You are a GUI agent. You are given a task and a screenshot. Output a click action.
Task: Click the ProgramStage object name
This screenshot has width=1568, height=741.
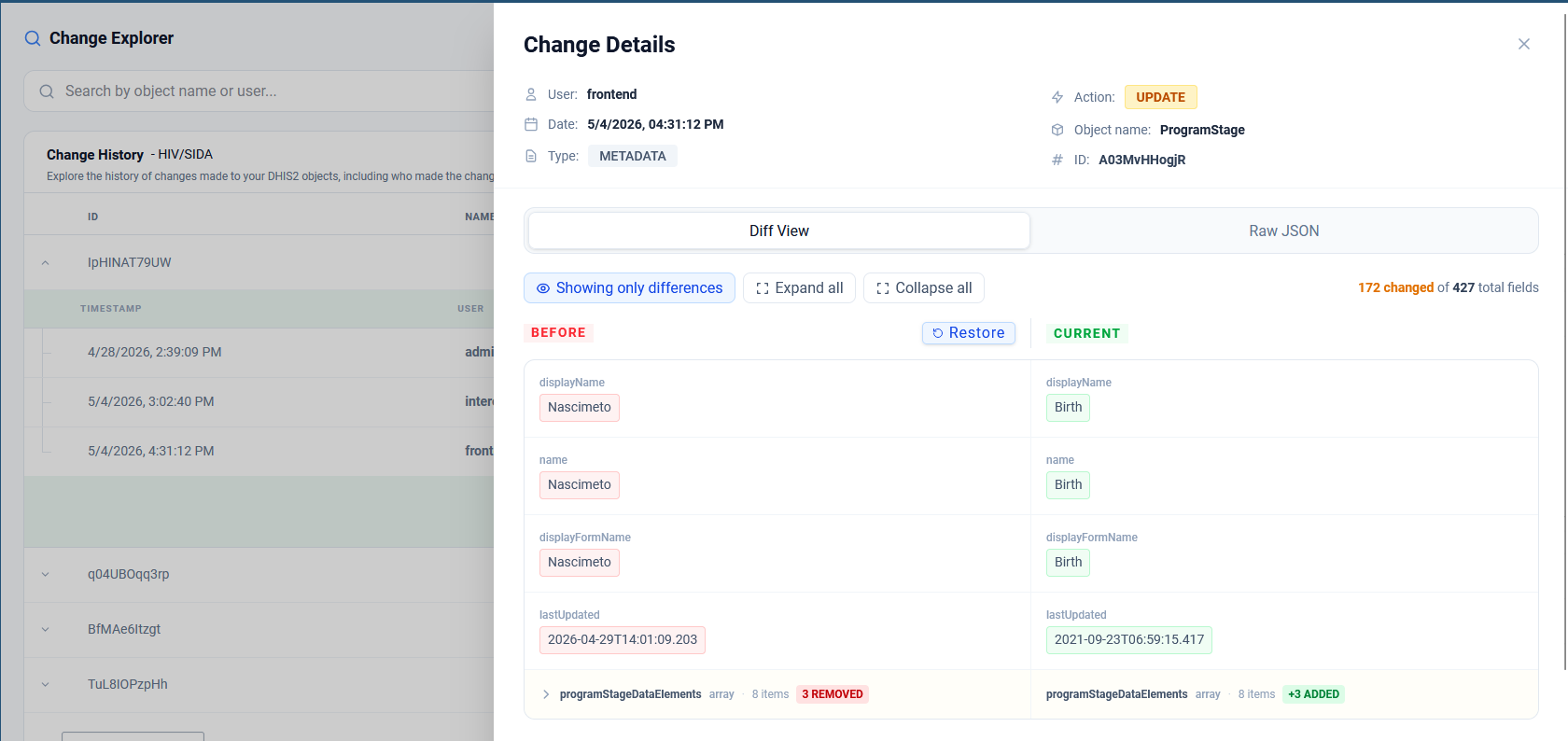point(1202,130)
